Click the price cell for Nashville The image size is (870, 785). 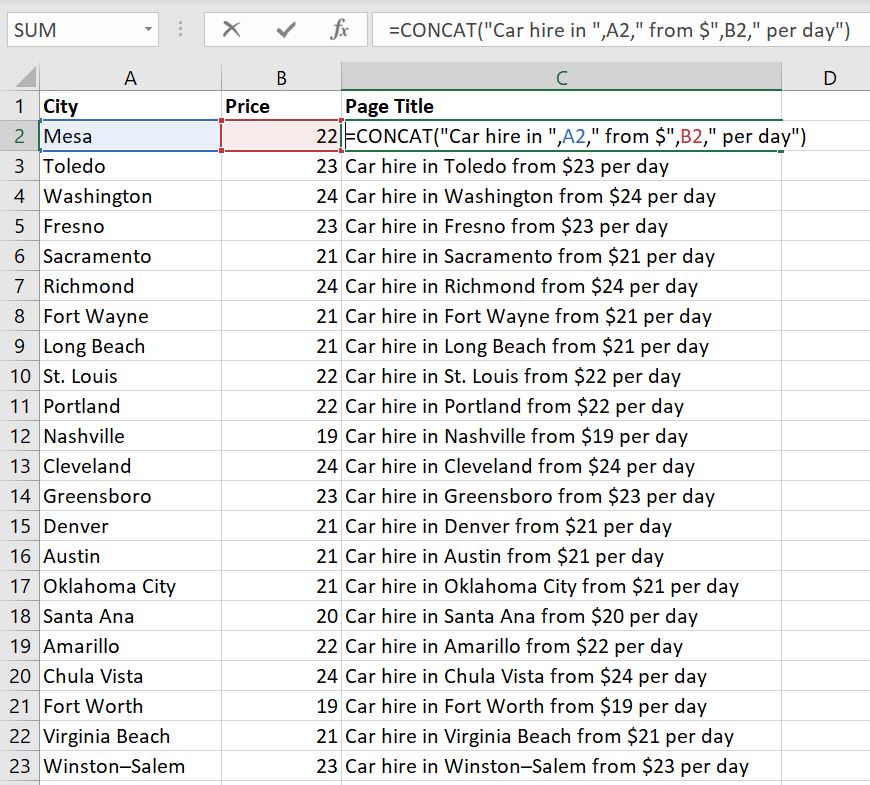click(281, 436)
